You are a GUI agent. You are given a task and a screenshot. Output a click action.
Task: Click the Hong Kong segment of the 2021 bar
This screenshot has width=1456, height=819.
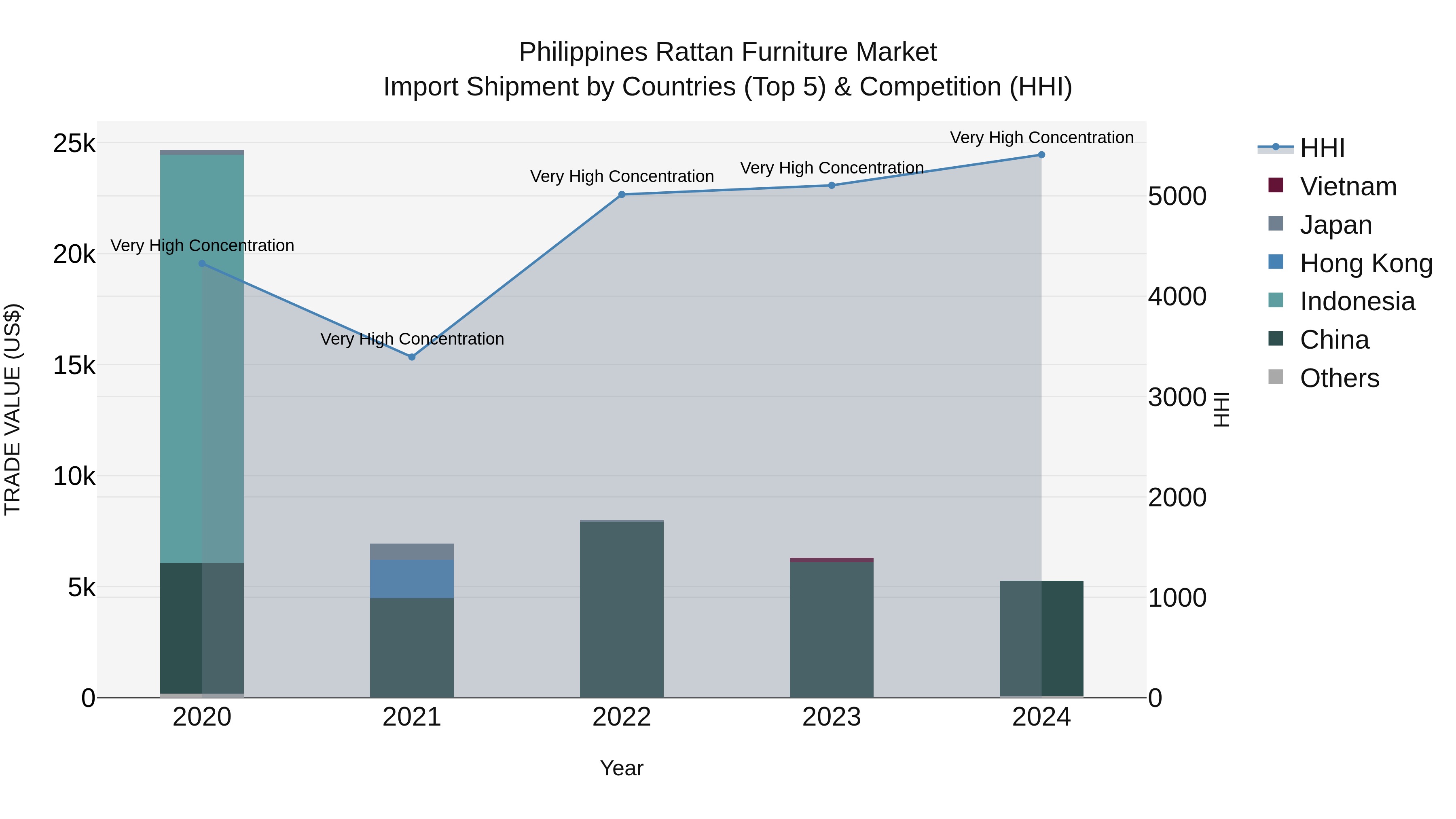point(412,579)
